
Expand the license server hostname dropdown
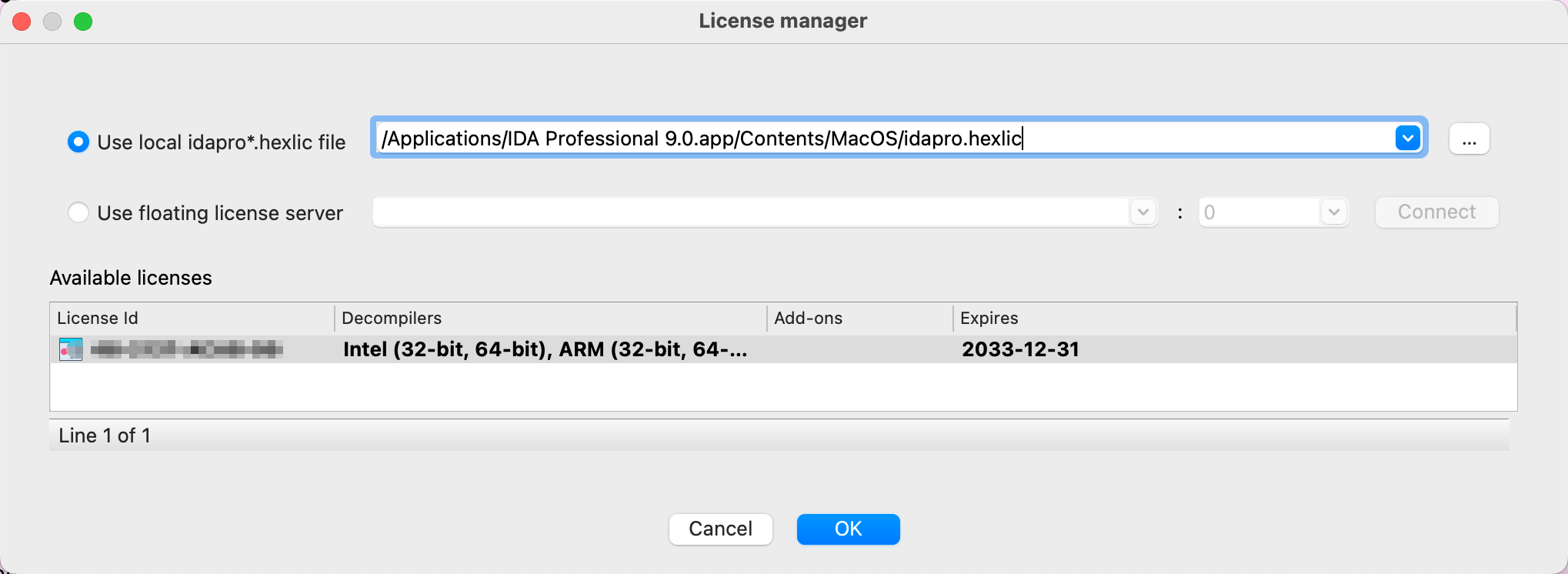coord(1143,212)
